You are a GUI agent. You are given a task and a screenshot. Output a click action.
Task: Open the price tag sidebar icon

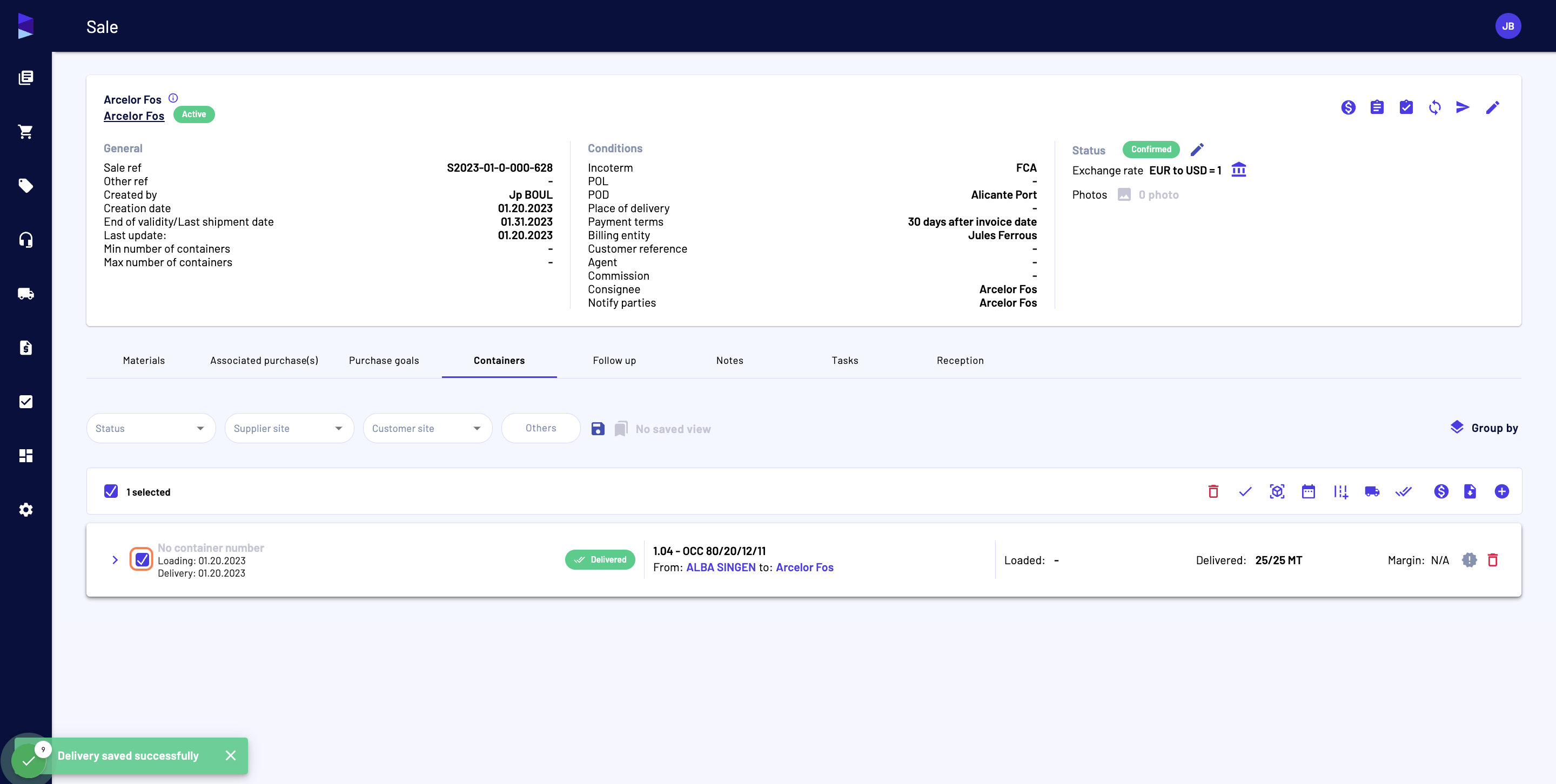25,185
